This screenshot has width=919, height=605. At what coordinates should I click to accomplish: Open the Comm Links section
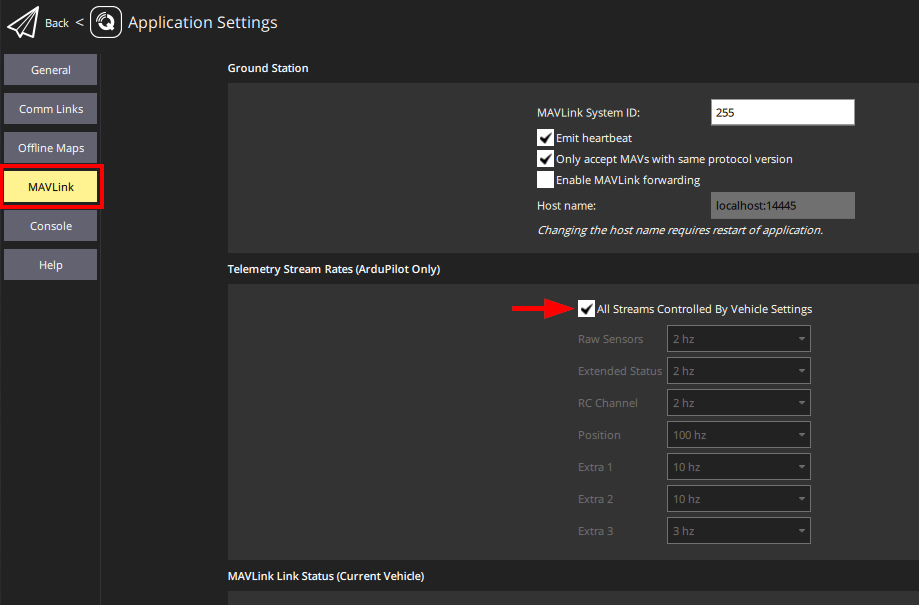pos(50,108)
